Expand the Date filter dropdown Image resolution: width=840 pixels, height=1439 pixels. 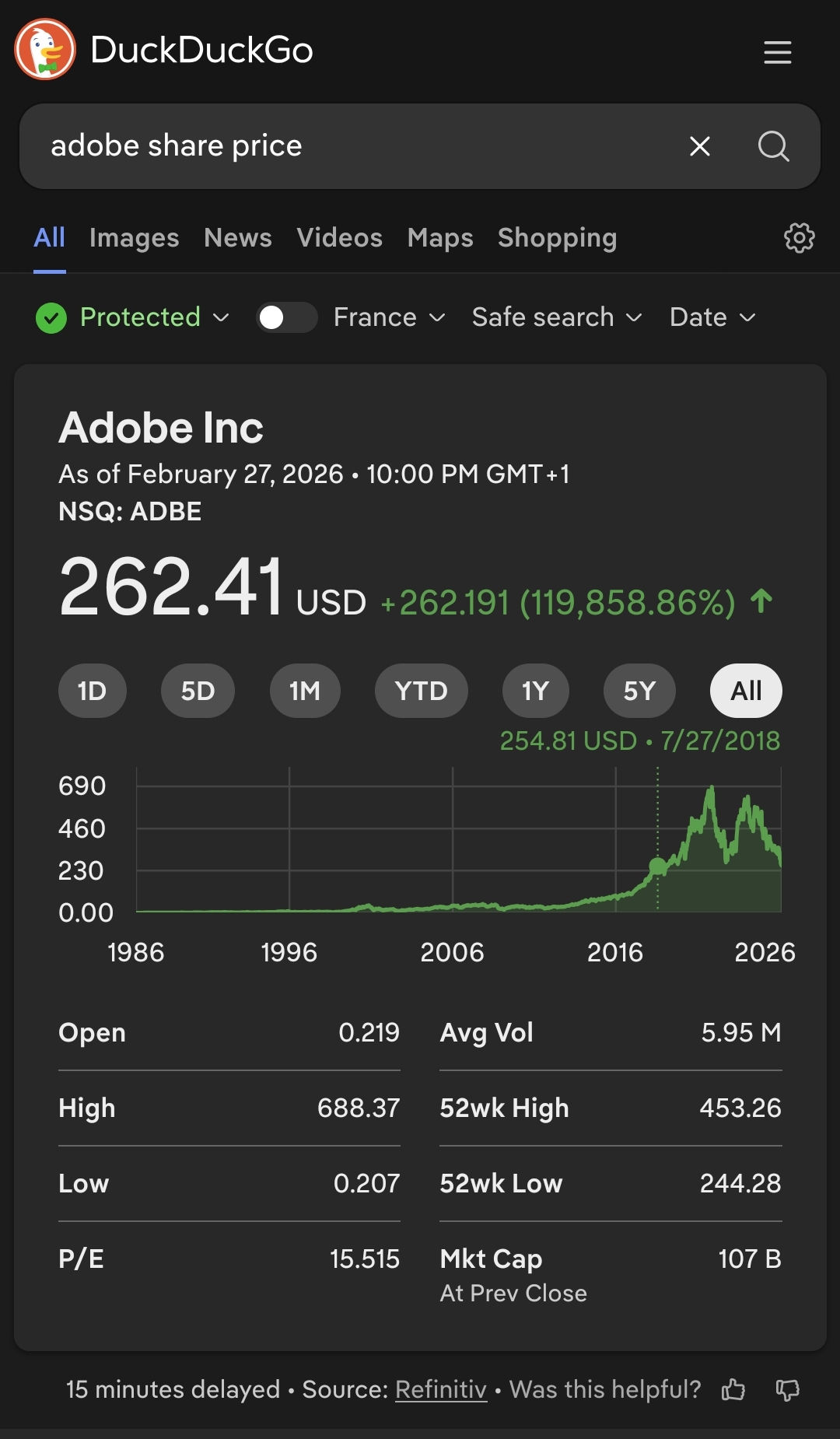712,317
